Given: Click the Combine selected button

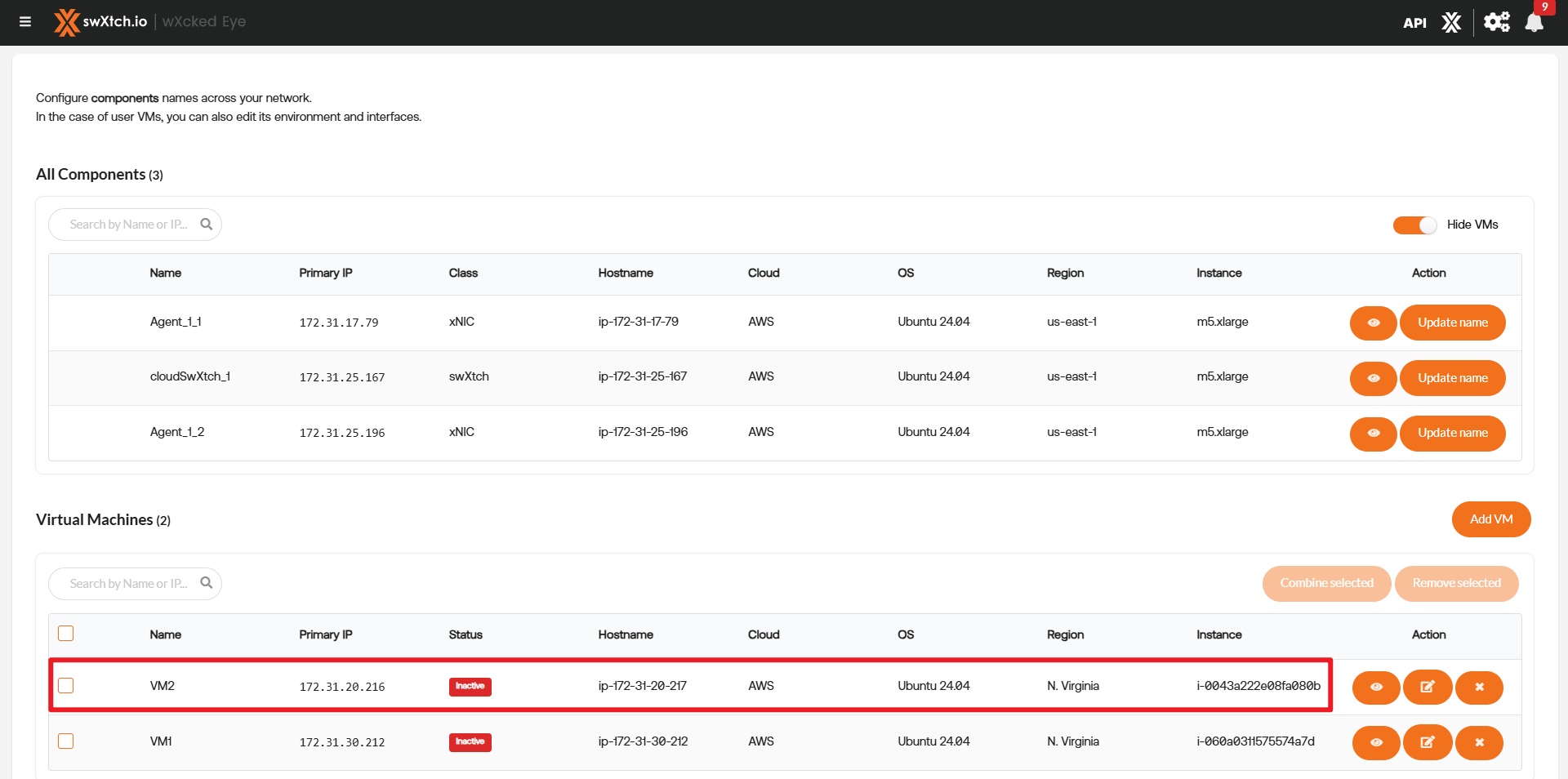Looking at the screenshot, I should [1326, 583].
